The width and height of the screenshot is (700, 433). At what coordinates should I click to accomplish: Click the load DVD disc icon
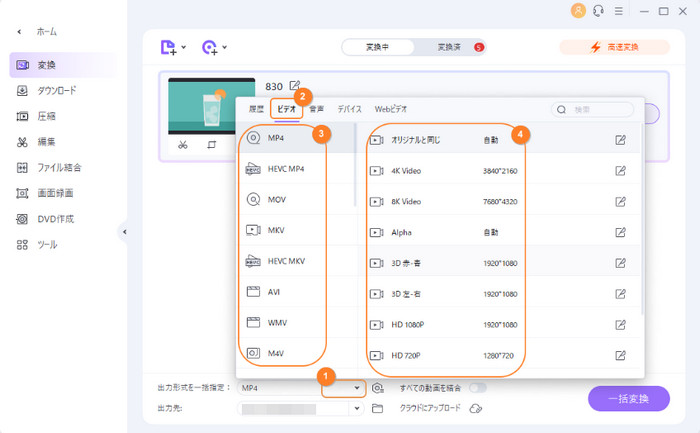(x=209, y=47)
